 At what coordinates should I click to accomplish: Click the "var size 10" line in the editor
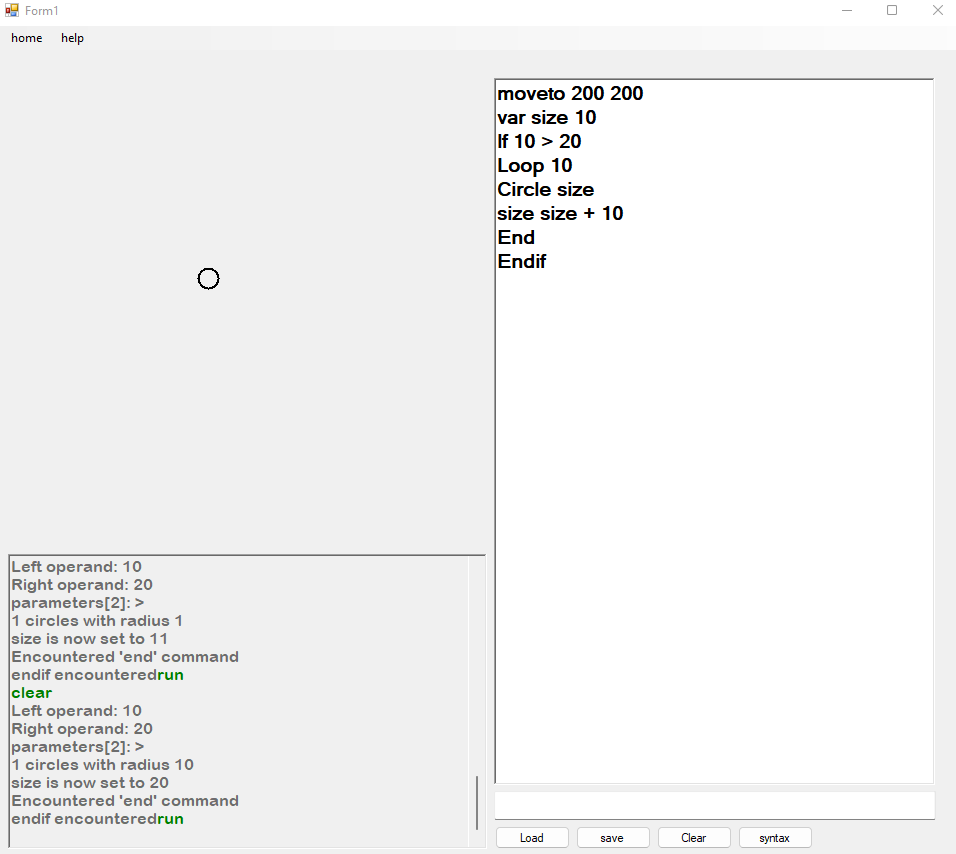pos(546,117)
